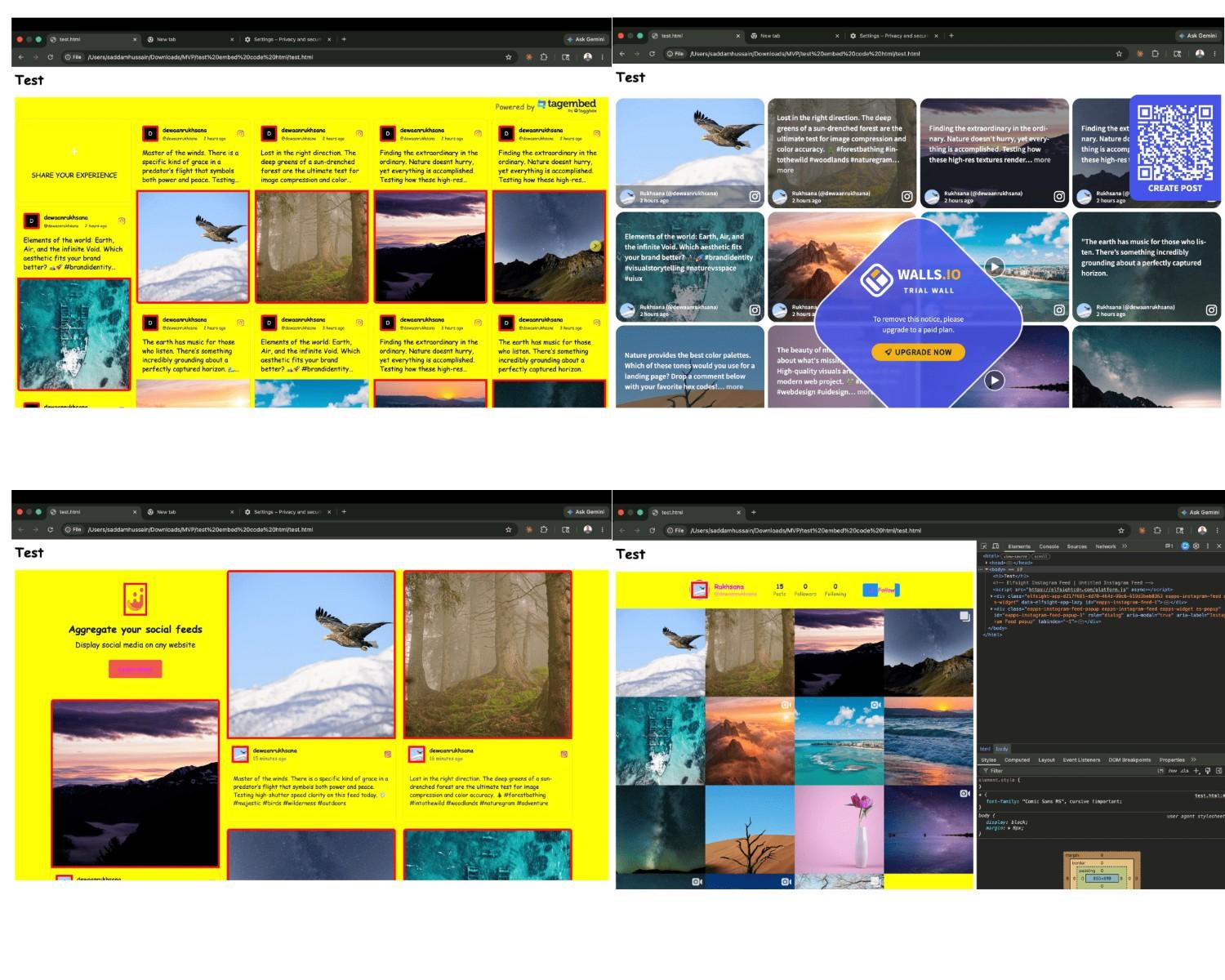Open the tagembed logo link
This screenshot has height=980, width=1225.
pos(567,105)
